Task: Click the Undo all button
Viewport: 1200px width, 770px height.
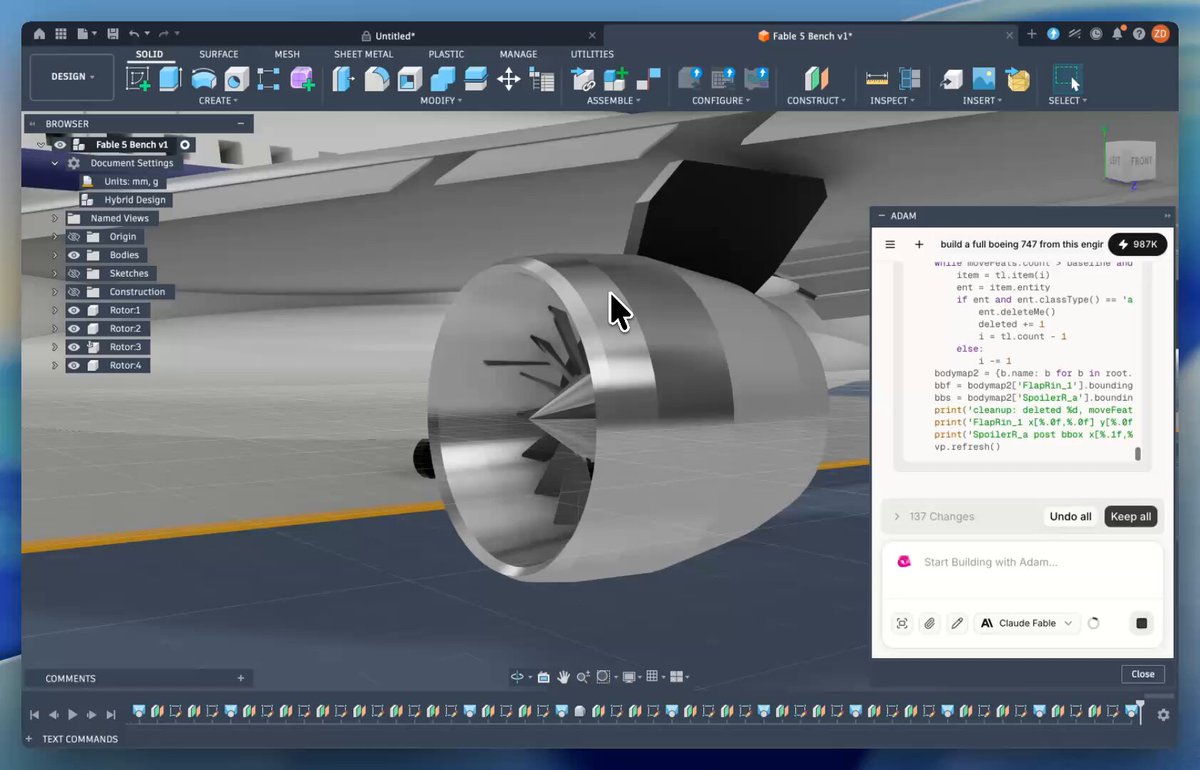Action: point(1070,517)
